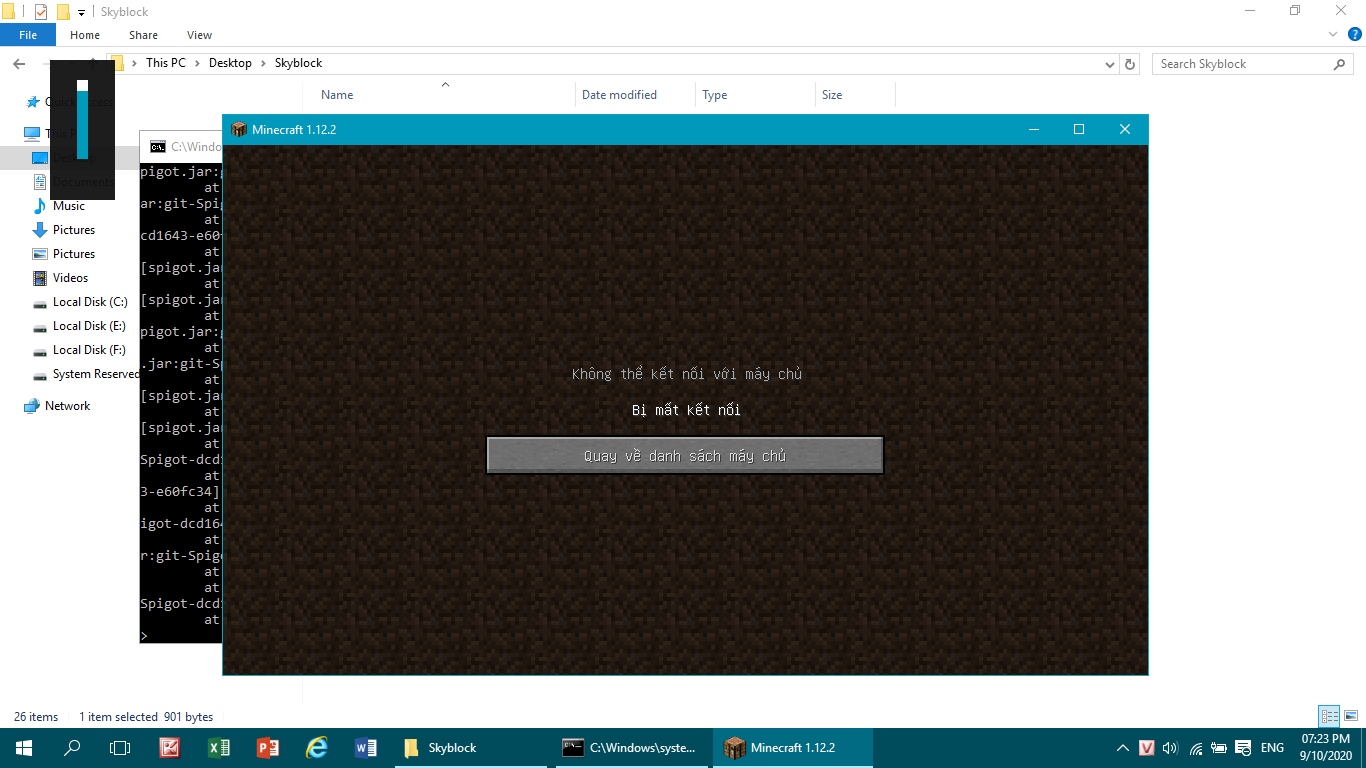Refresh the Skyblock folder
Viewport: 1366px width, 768px height.
click(x=1130, y=64)
